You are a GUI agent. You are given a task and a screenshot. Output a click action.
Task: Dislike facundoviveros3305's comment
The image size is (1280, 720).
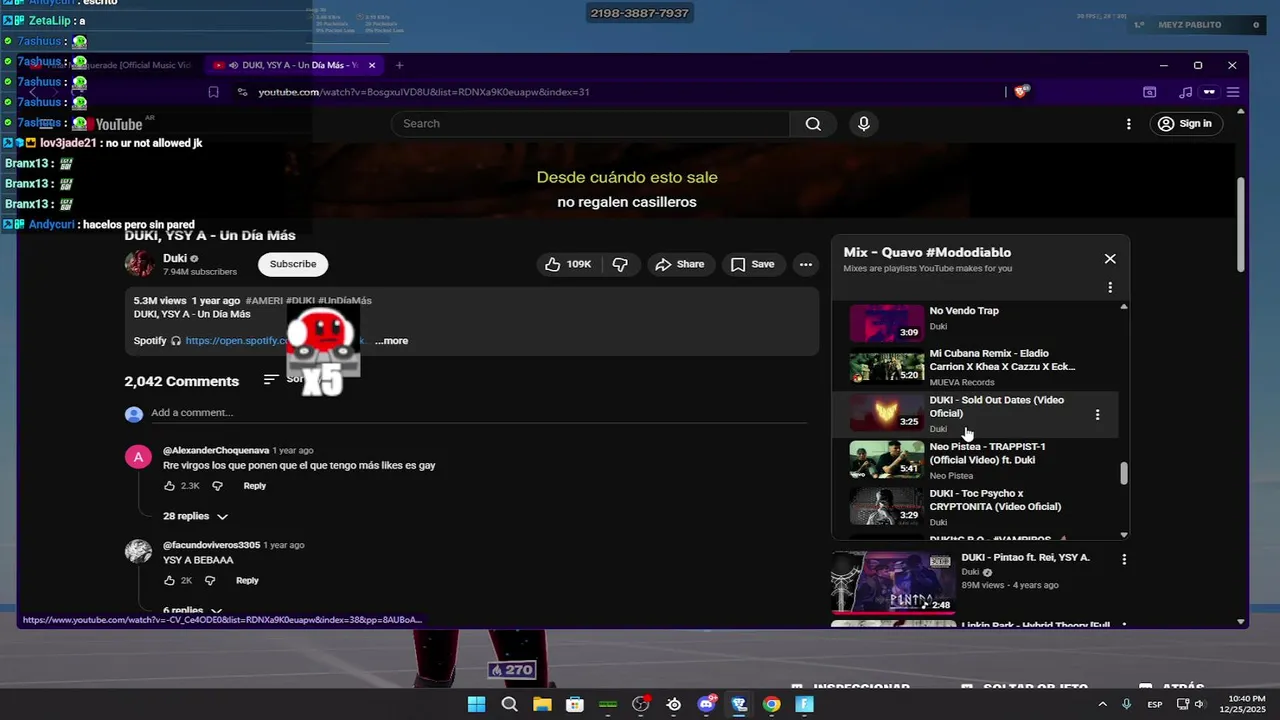pos(210,581)
